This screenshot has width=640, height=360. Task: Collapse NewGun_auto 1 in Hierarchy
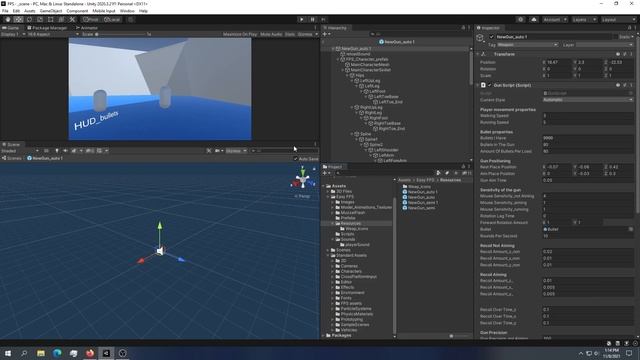pyautogui.click(x=333, y=49)
